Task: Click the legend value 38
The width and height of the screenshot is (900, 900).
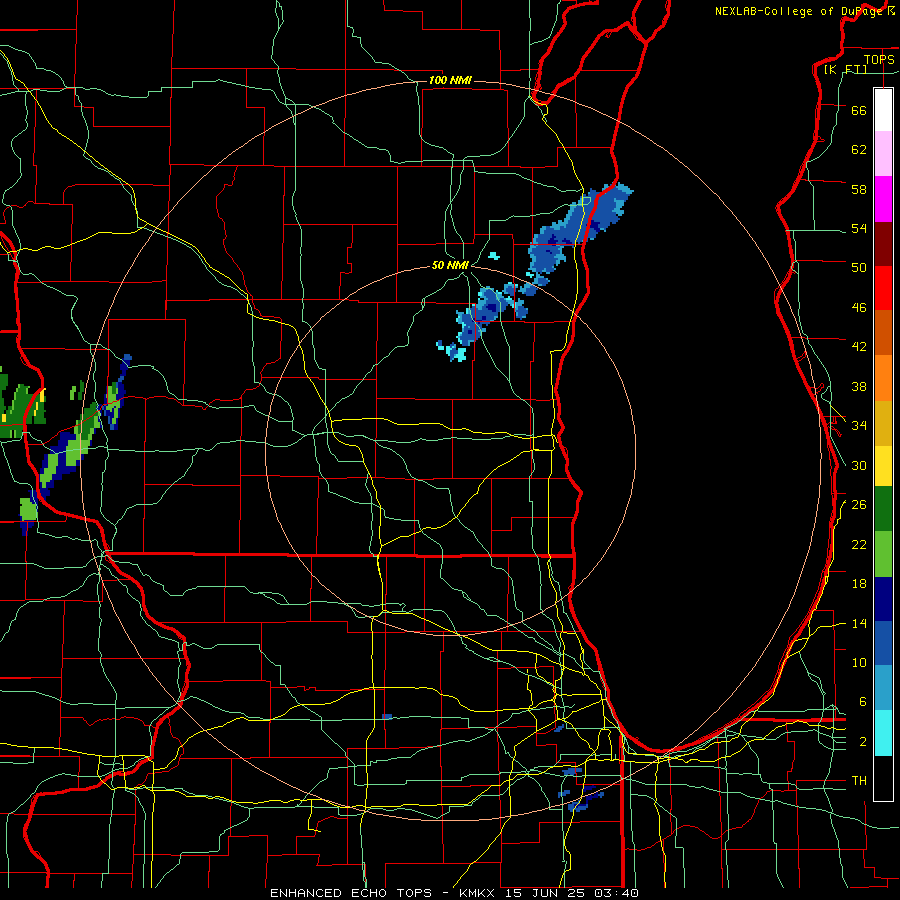Action: [859, 386]
